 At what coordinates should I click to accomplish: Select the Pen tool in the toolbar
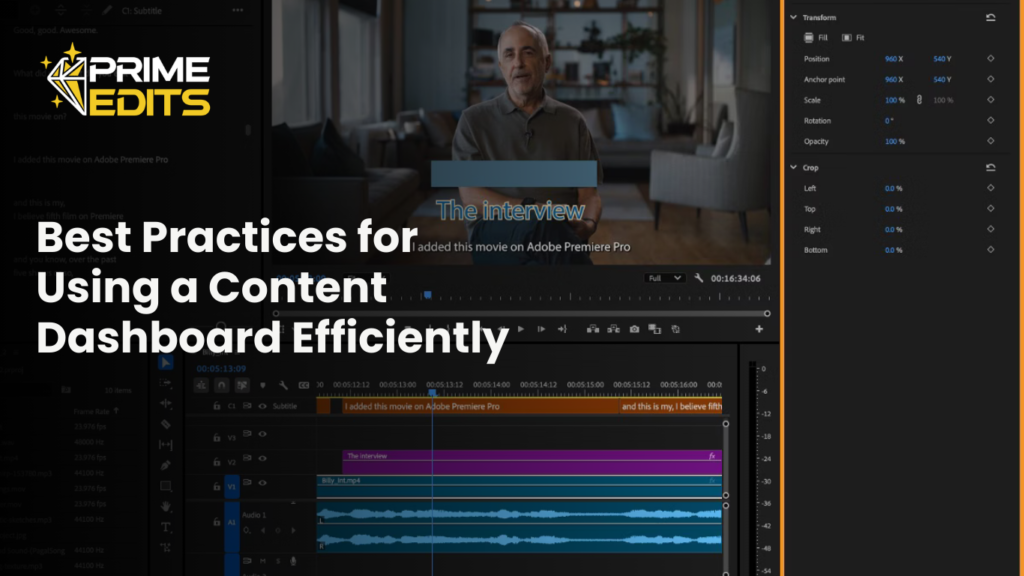pyautogui.click(x=166, y=465)
